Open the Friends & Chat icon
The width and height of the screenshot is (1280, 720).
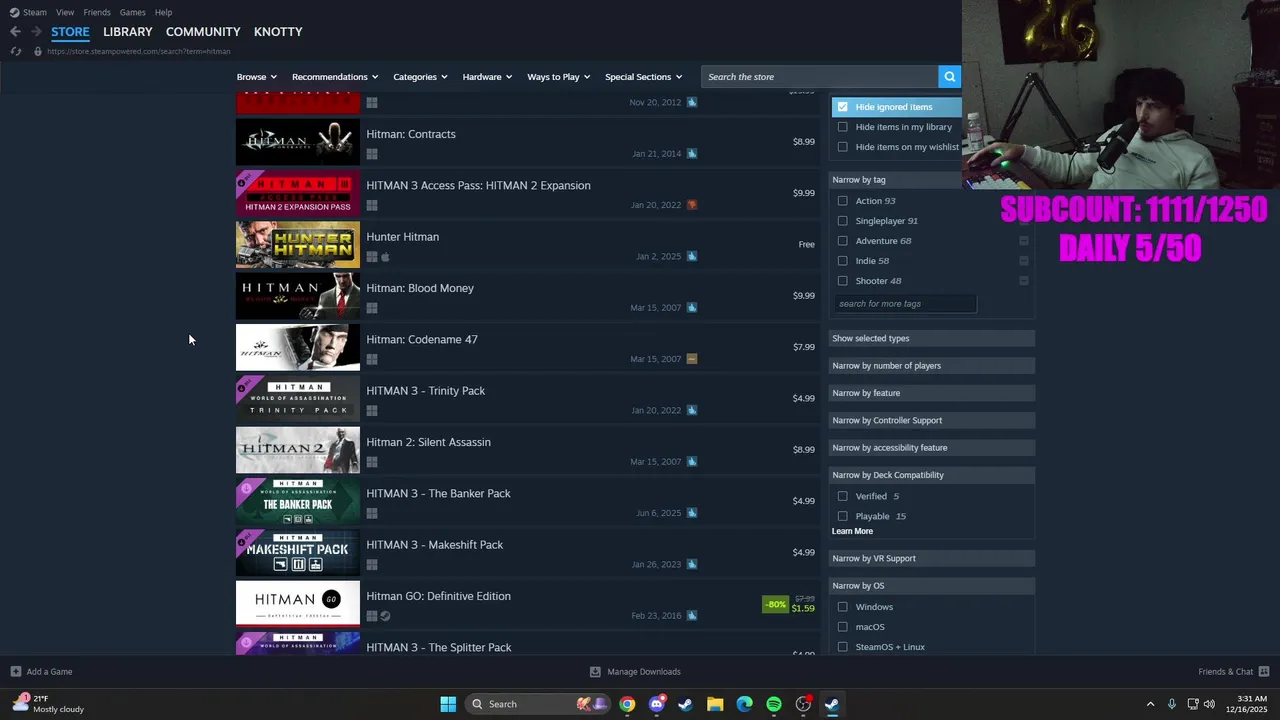(x=1264, y=672)
